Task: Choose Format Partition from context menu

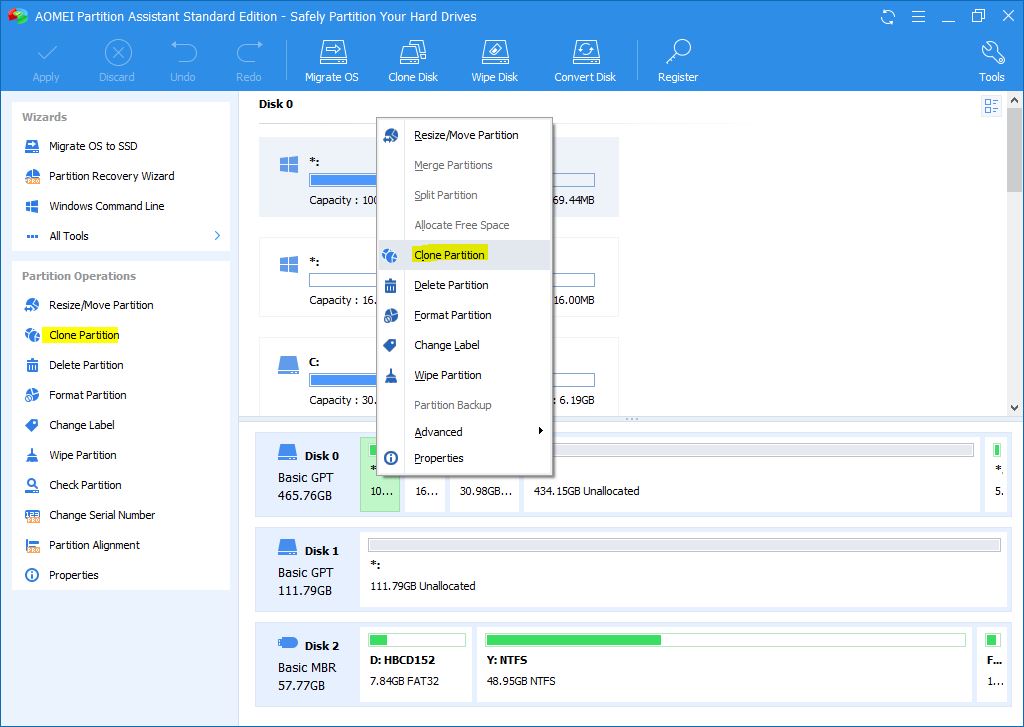Action: [x=452, y=315]
